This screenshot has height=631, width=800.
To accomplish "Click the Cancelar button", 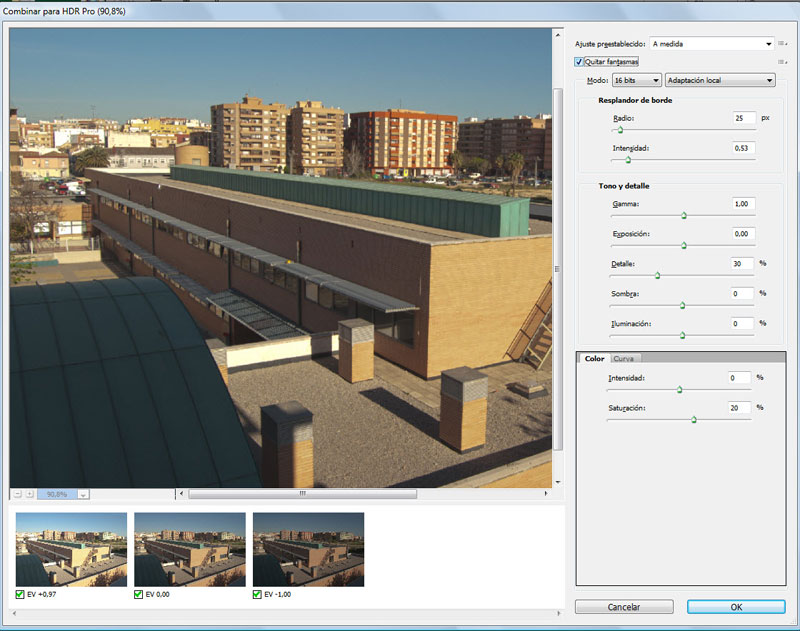I will 624,607.
